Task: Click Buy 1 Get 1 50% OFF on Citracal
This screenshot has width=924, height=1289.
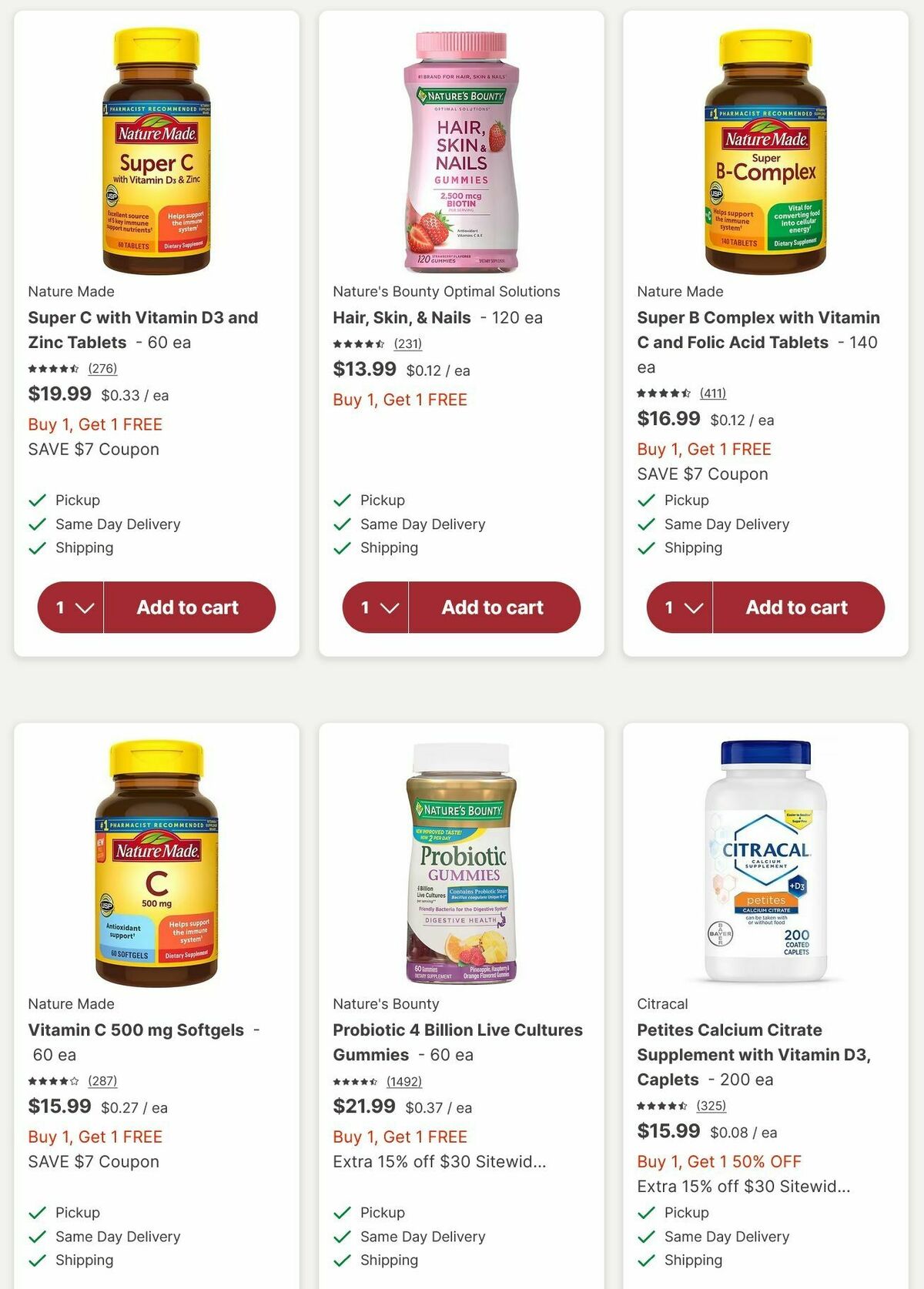Action: coord(718,1161)
